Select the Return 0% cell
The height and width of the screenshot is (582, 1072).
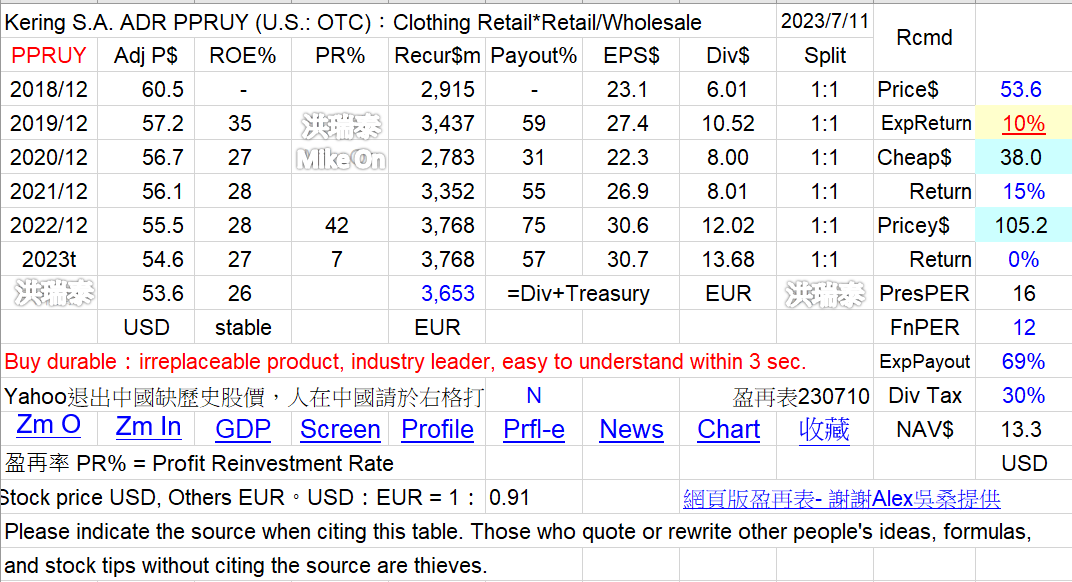[x=1023, y=259]
